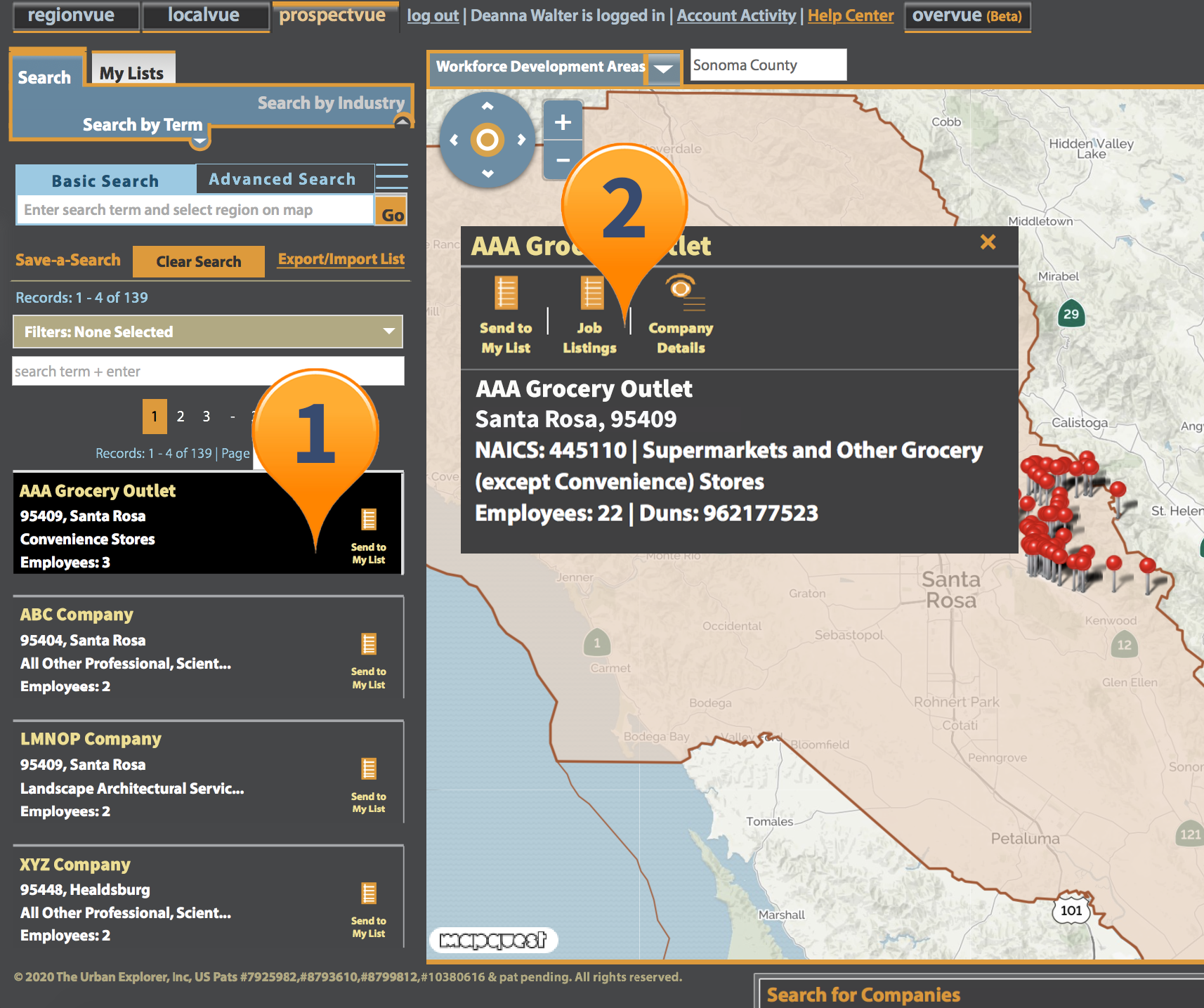This screenshot has height=1008, width=1204.
Task: View Company Details in popup
Action: coord(681,315)
